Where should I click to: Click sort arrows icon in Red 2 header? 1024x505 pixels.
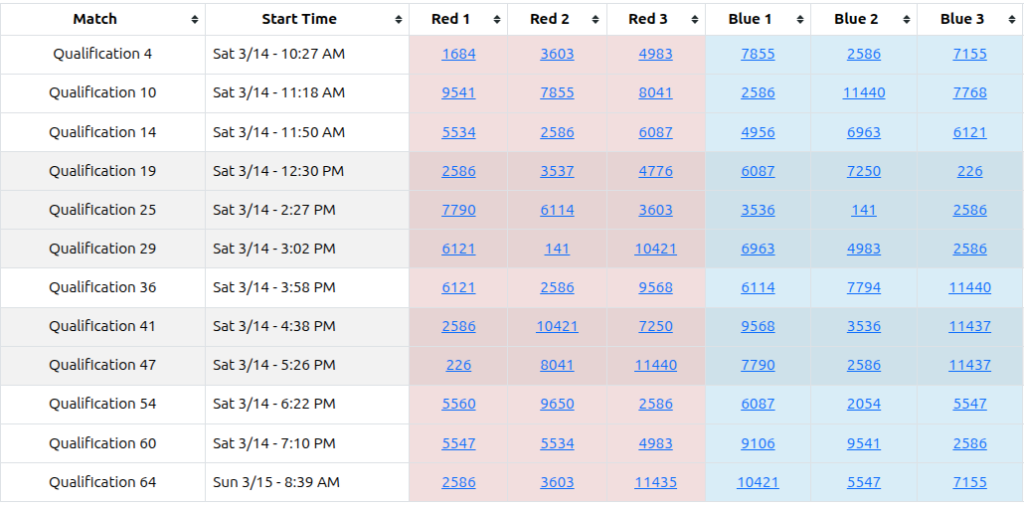[x=595, y=20]
